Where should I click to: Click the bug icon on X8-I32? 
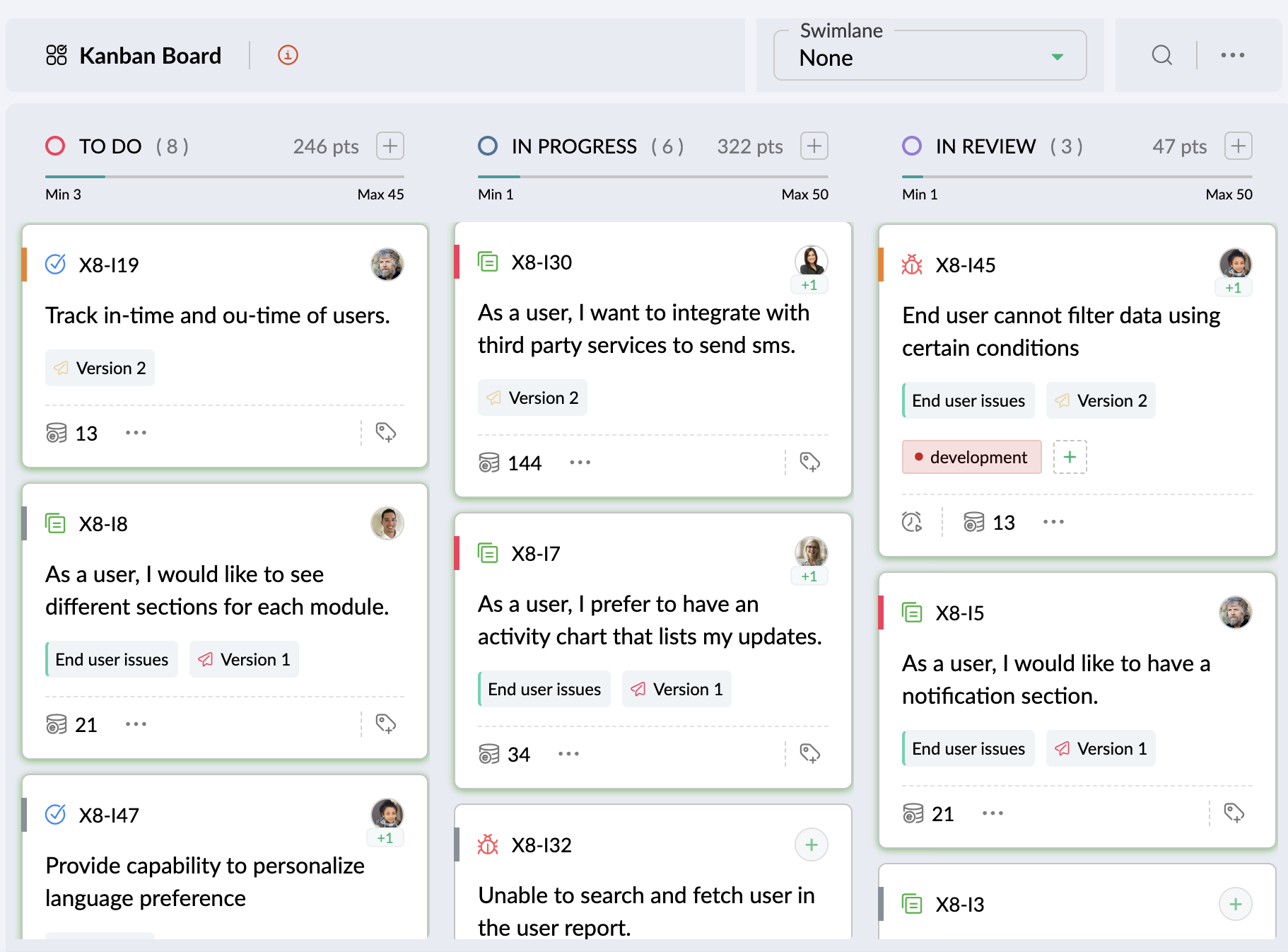click(488, 844)
